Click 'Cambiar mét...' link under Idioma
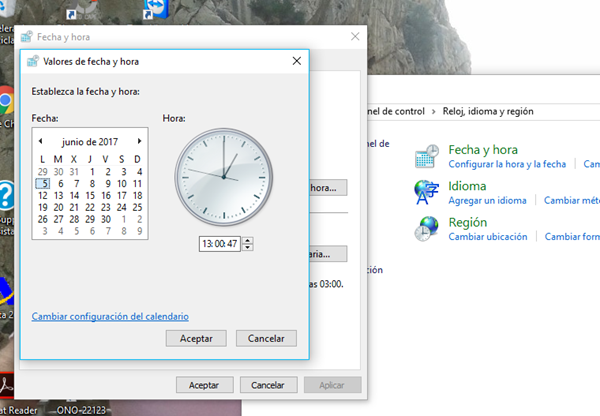The height and width of the screenshot is (416, 600). [572, 201]
